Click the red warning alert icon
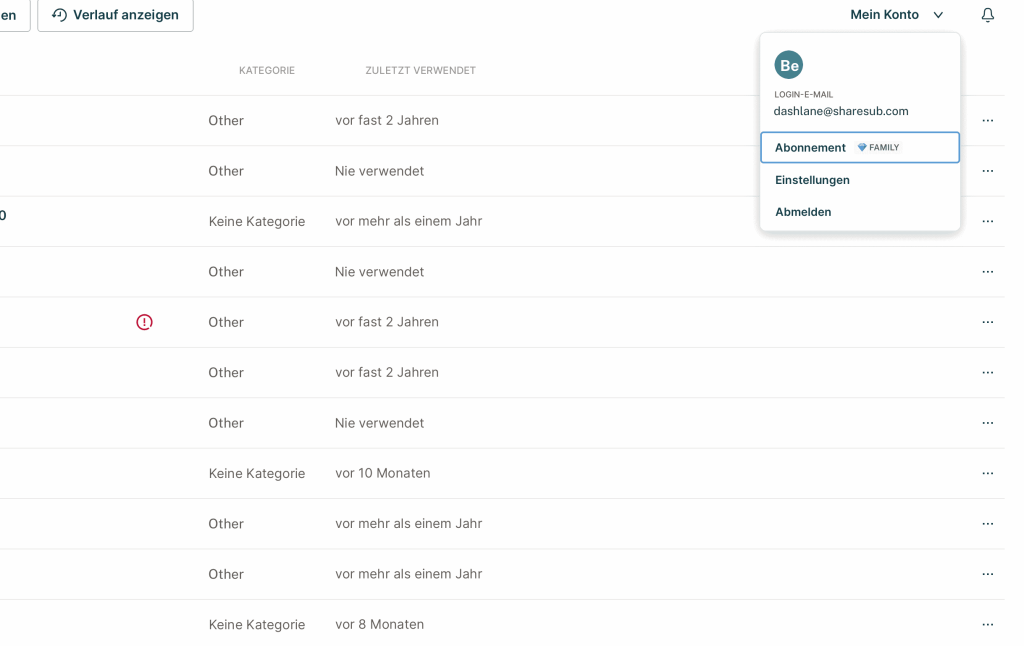1024x646 pixels. (144, 322)
